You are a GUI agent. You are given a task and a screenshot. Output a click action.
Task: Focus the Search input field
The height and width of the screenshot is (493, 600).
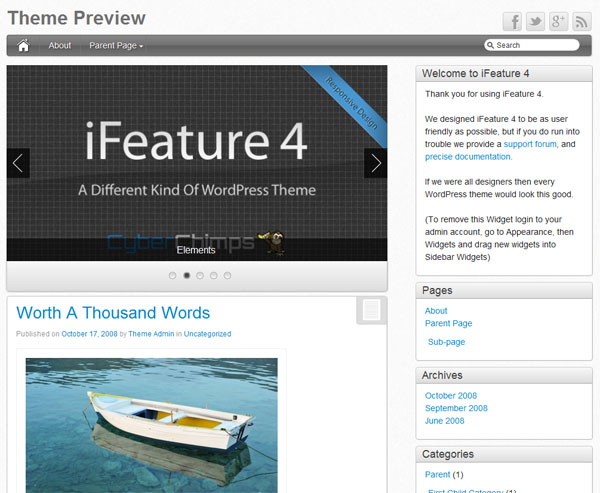click(532, 45)
